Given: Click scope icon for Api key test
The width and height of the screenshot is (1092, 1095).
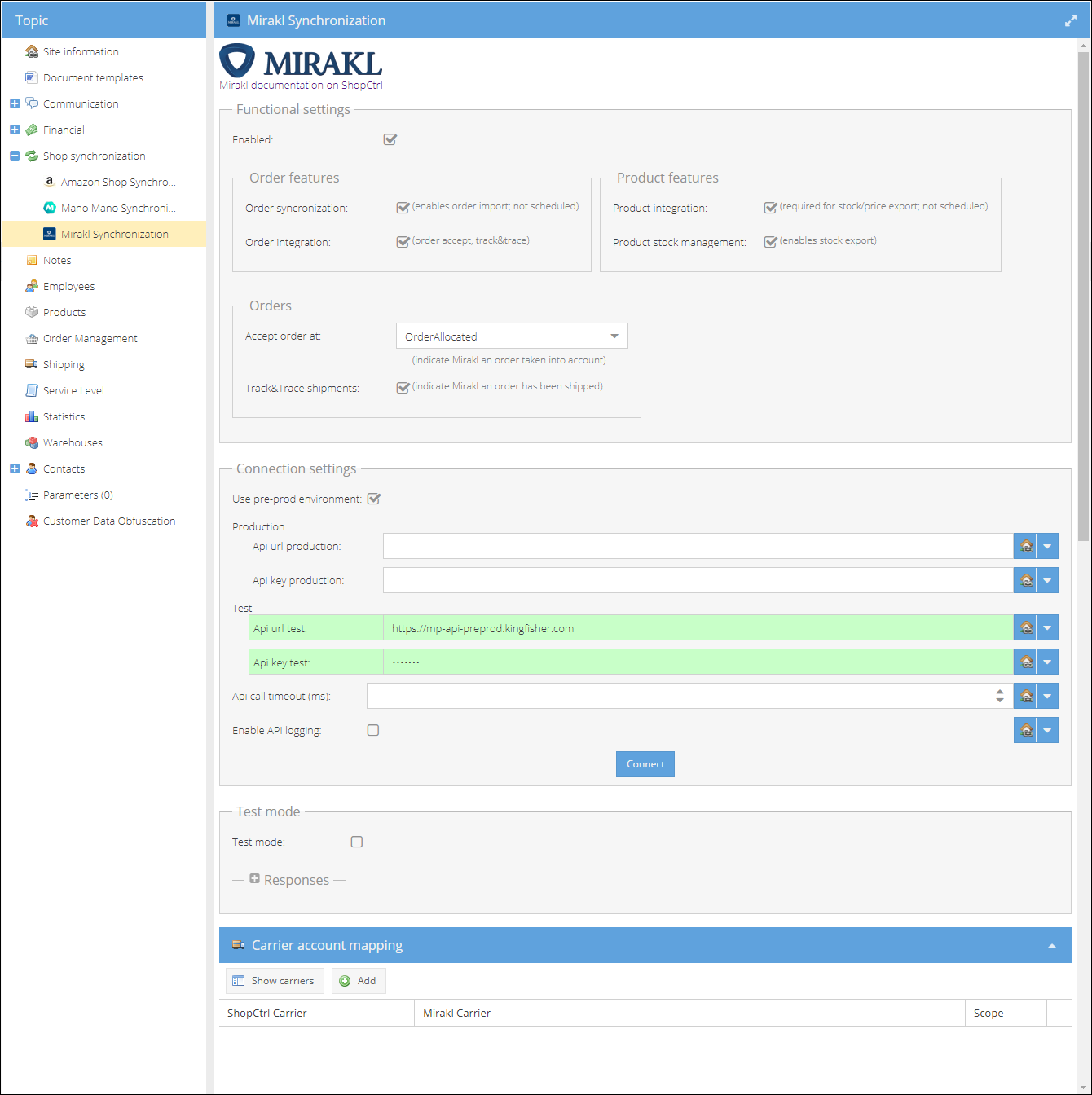Looking at the screenshot, I should point(1025,662).
